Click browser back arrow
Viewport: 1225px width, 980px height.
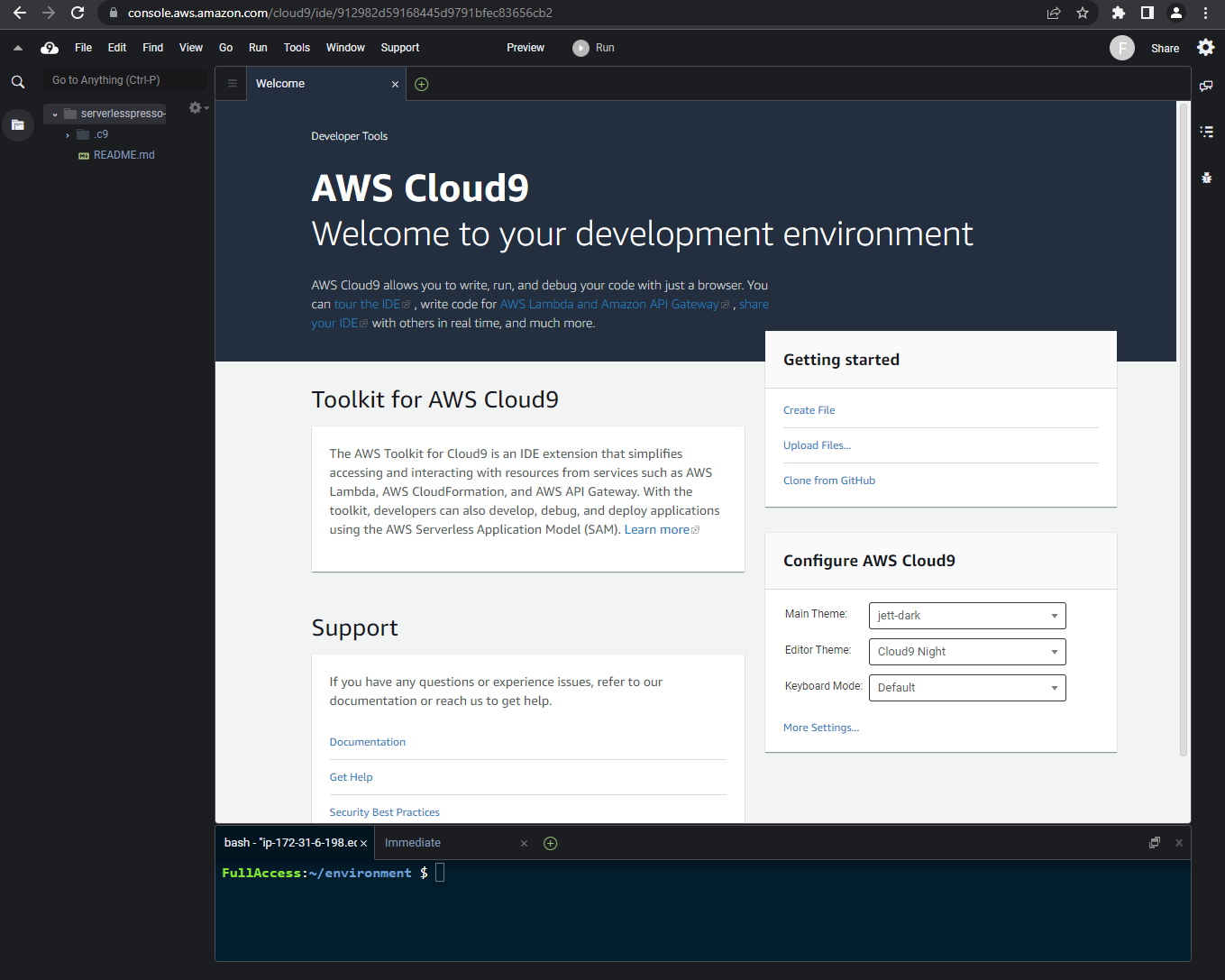[x=20, y=13]
